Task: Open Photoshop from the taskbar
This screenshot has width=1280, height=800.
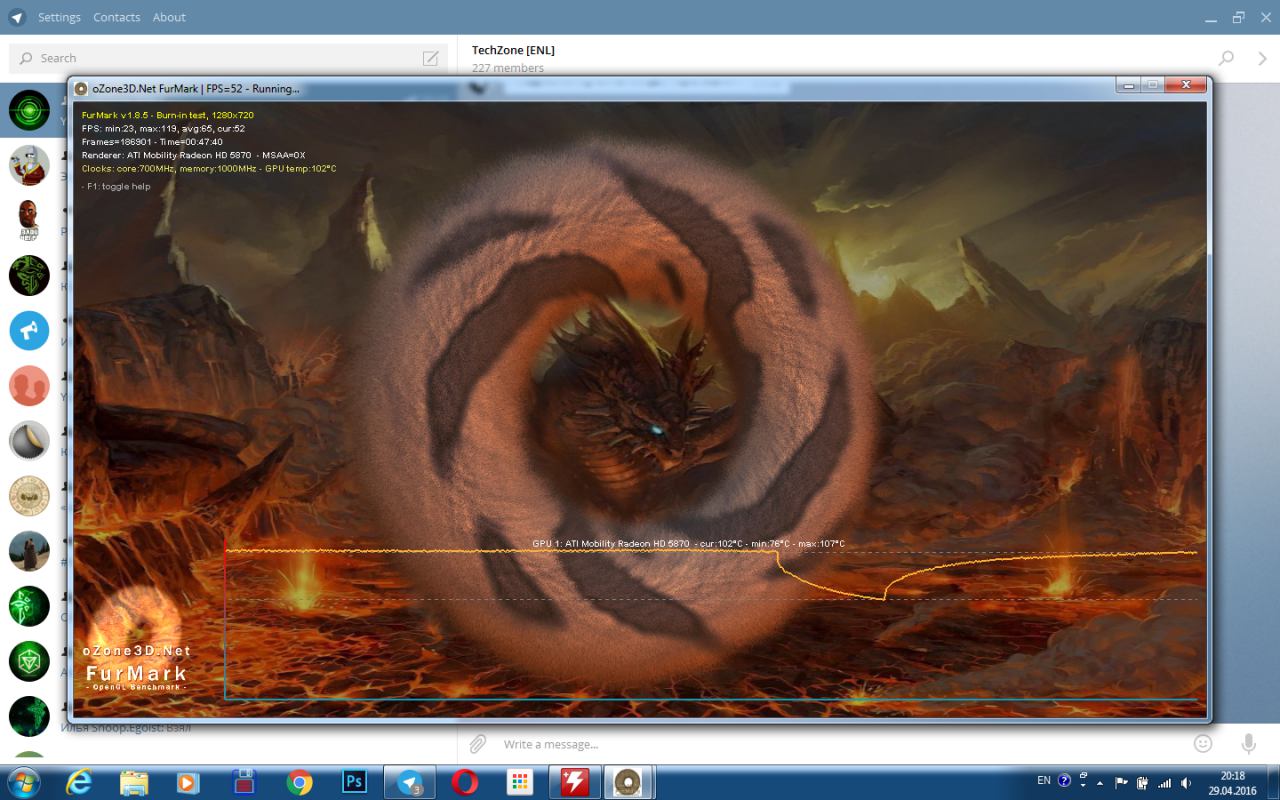Action: (354, 782)
